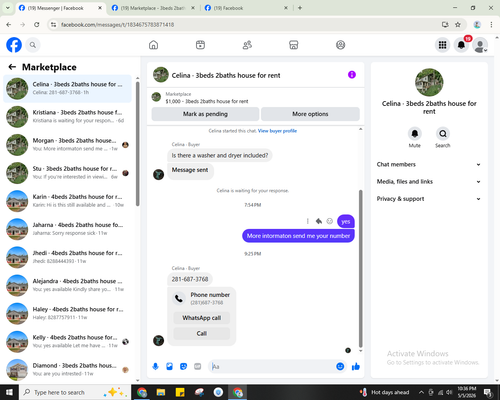This screenshot has height=400, width=500.
Task: Open the Reels video icon
Action: pos(200,45)
